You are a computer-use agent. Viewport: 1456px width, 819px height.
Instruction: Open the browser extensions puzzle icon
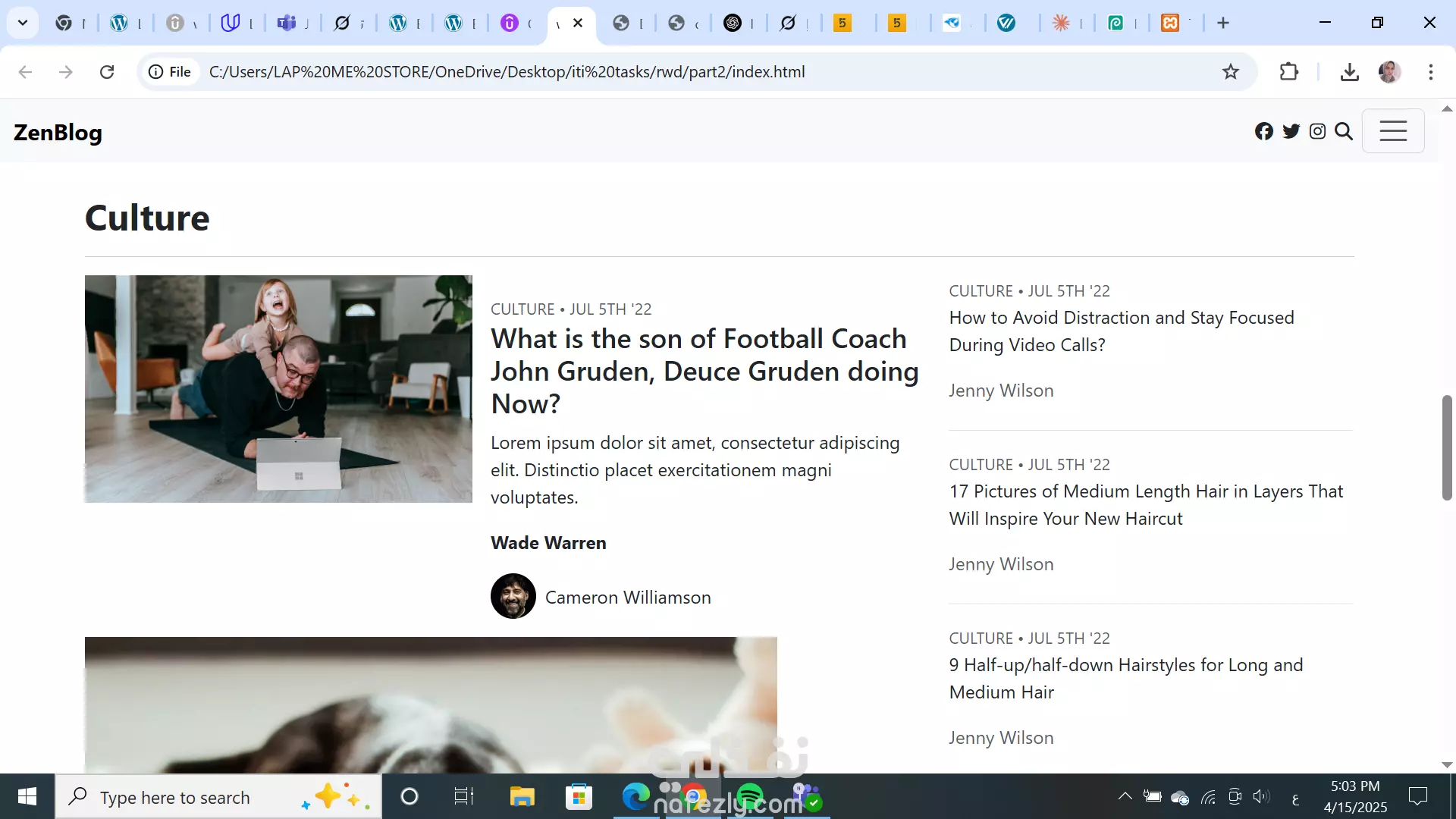coord(1288,72)
